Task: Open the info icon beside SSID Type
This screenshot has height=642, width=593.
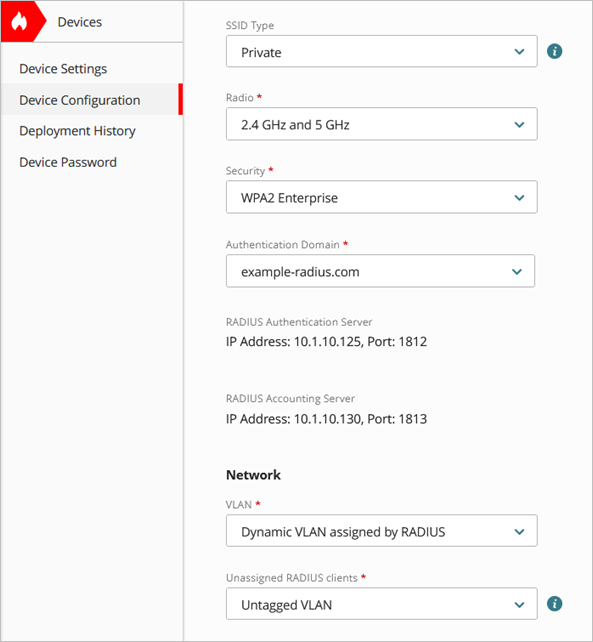Action: point(555,51)
